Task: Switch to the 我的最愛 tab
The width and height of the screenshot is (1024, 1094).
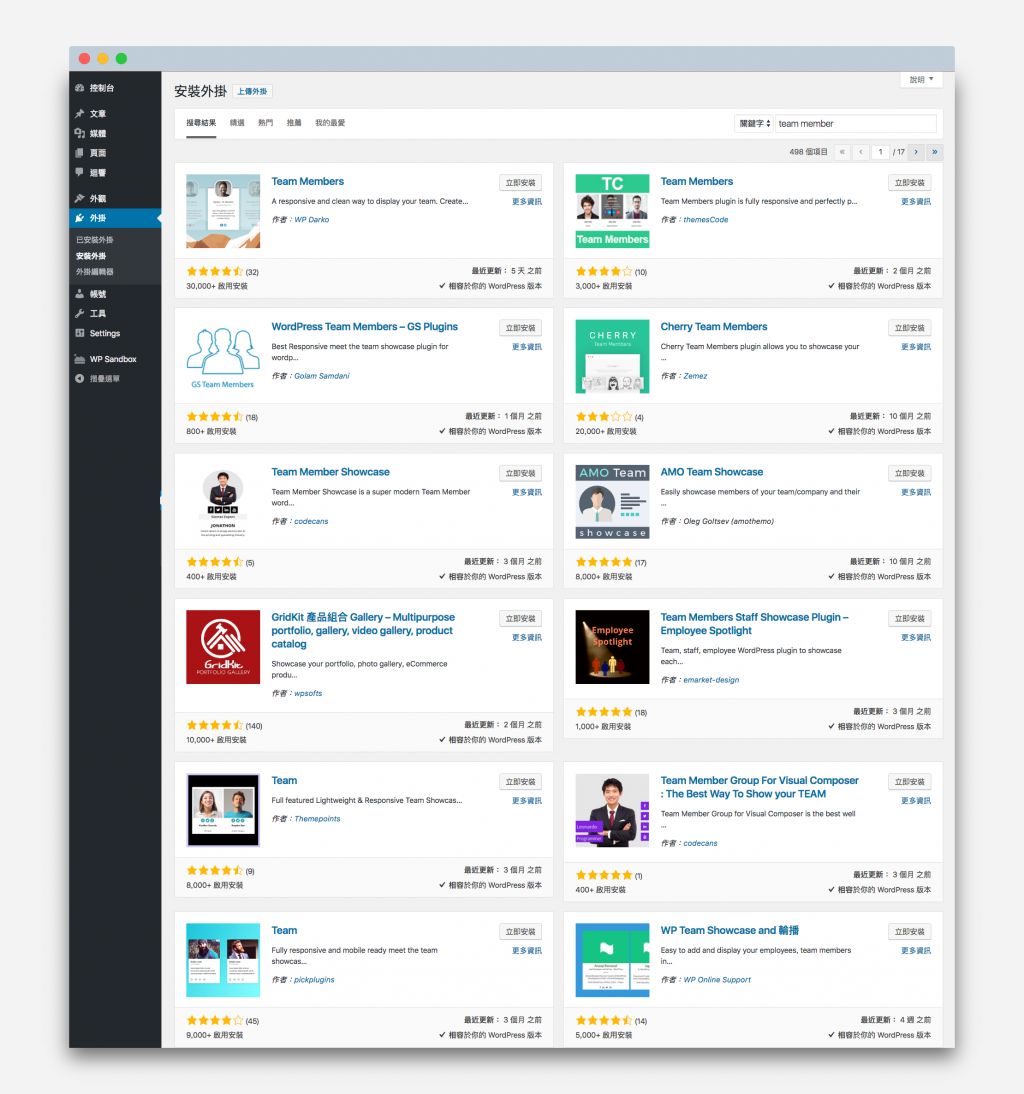Action: click(330, 123)
